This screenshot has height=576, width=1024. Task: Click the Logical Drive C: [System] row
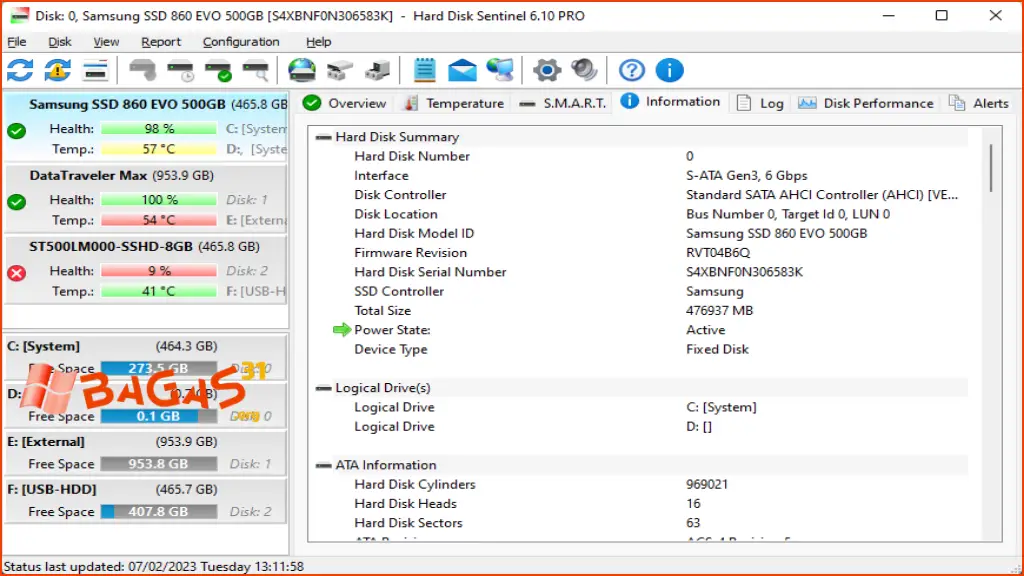639,407
